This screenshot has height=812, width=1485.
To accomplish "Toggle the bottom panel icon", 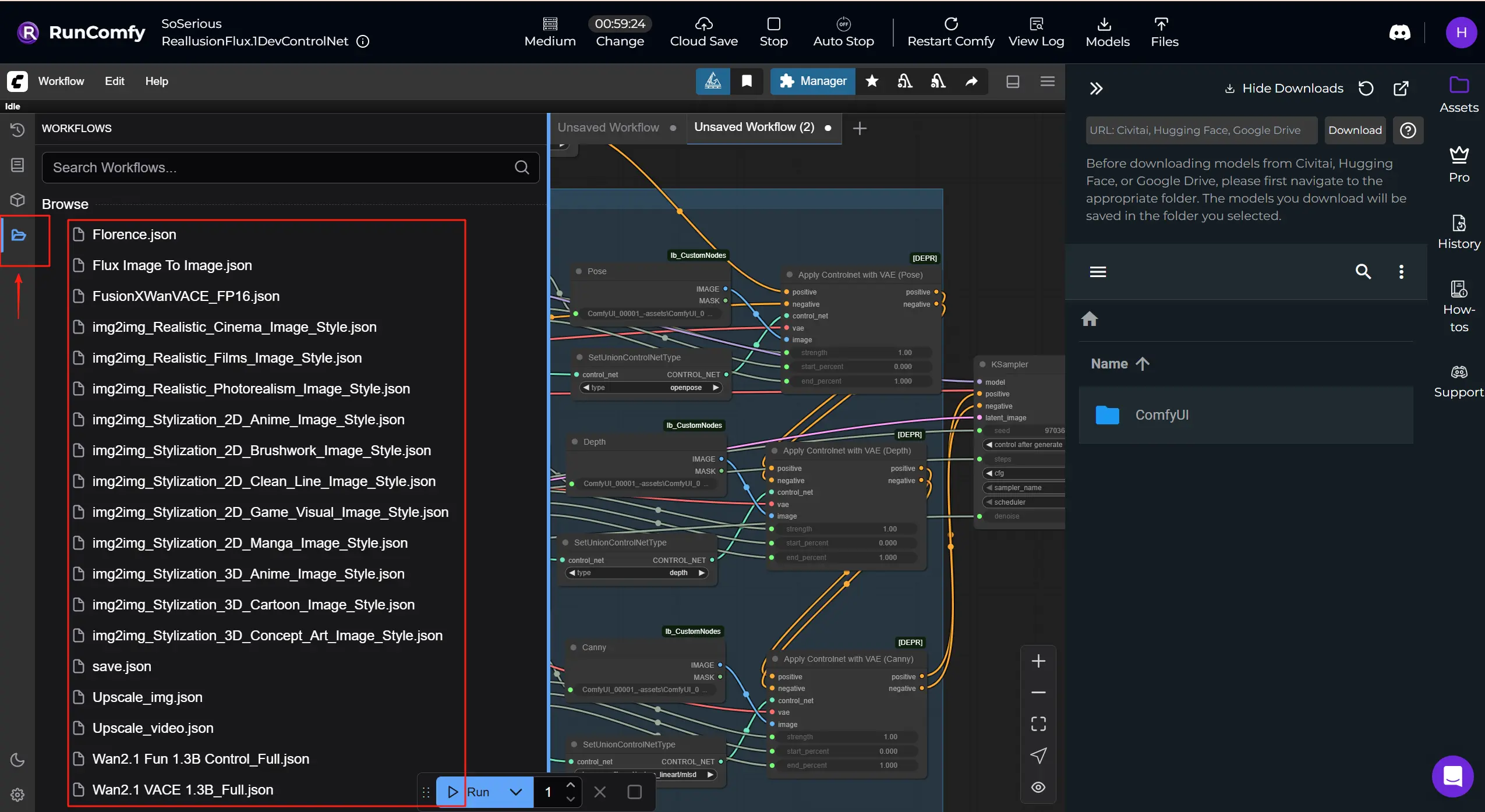I will (1013, 81).
